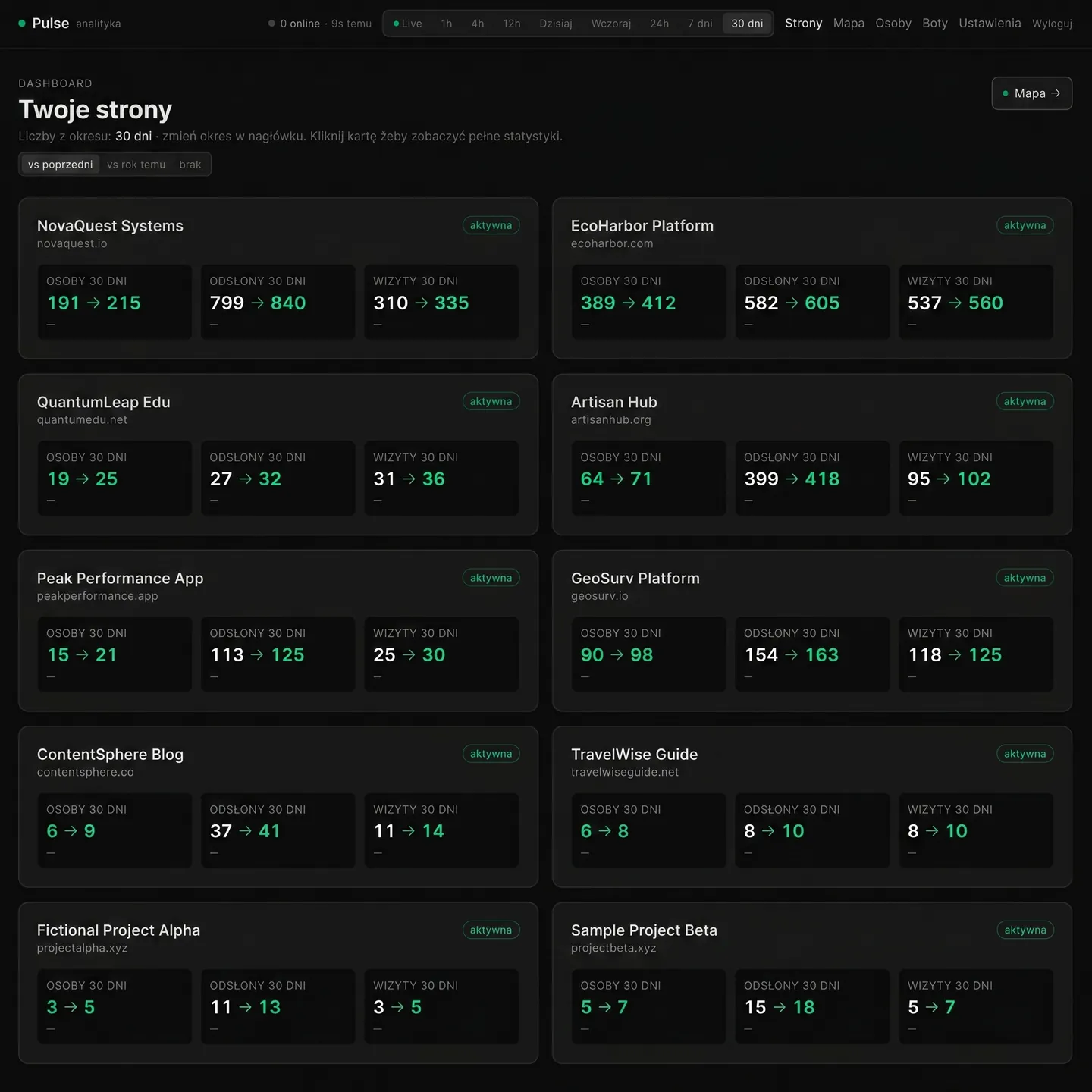Click NovaQuest Wizyty value 310 → 335
This screenshot has width=1092, height=1092.
(421, 303)
